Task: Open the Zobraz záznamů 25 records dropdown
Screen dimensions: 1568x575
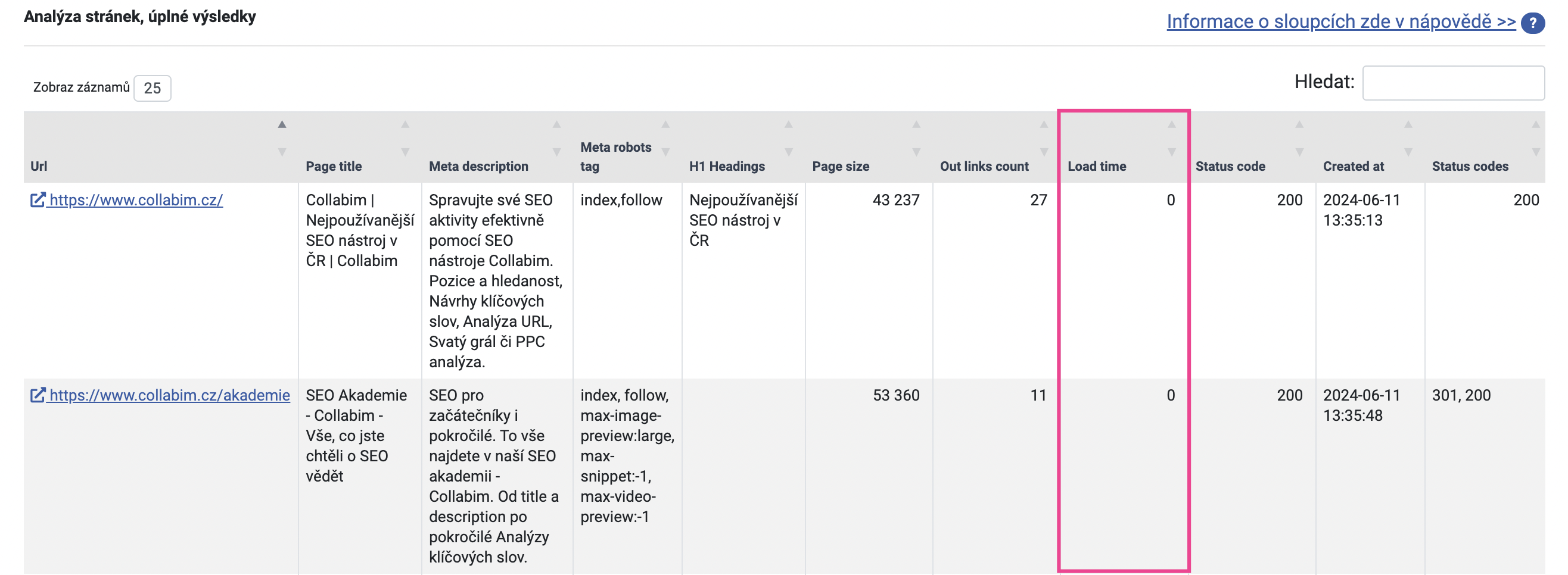Action: tap(152, 88)
